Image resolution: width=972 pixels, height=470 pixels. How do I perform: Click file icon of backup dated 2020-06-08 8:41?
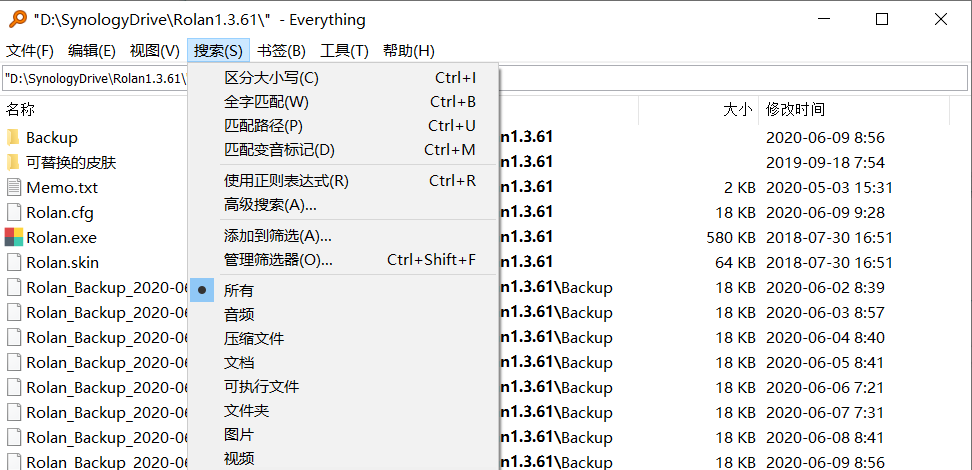tap(14, 437)
